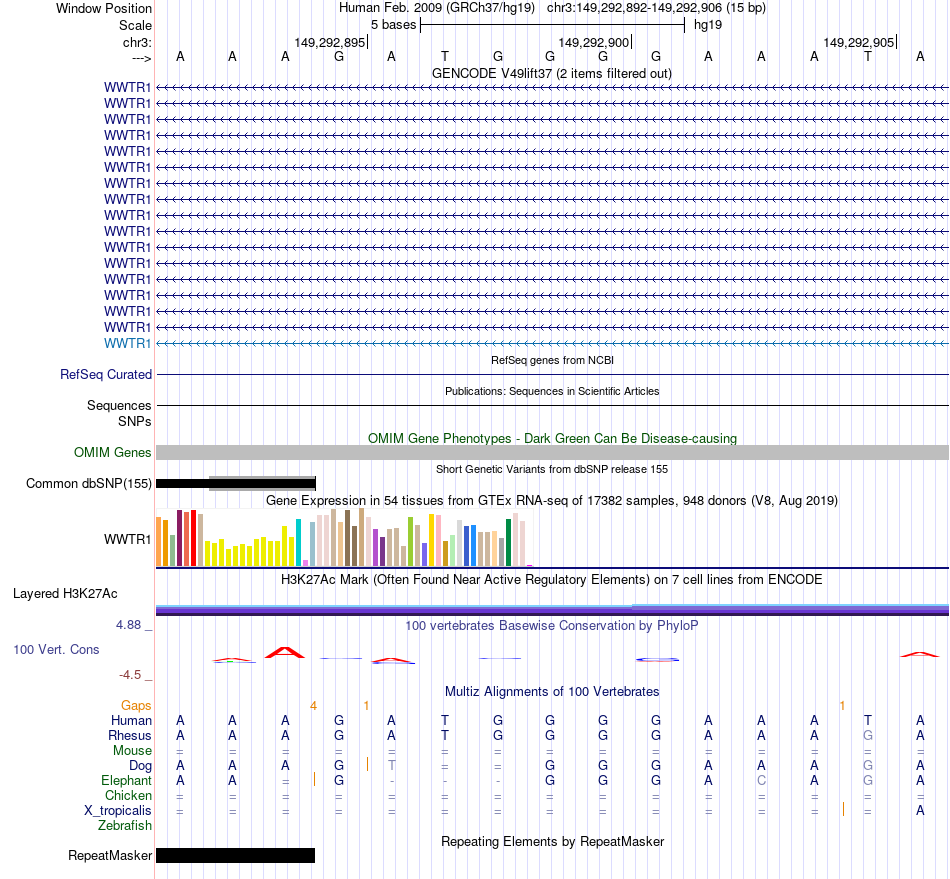Click the hg19 label beside the scale bar
Image resolution: width=950 pixels, height=879 pixels.
(x=708, y=25)
